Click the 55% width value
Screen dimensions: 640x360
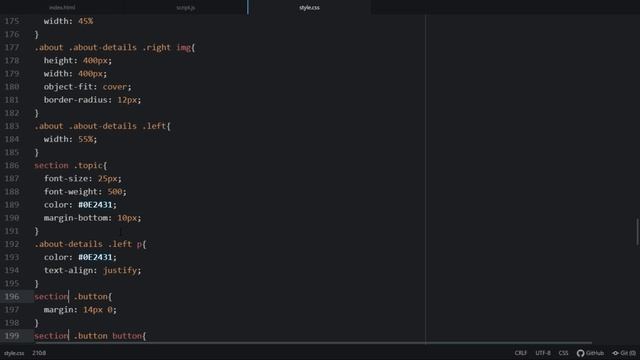(86, 139)
